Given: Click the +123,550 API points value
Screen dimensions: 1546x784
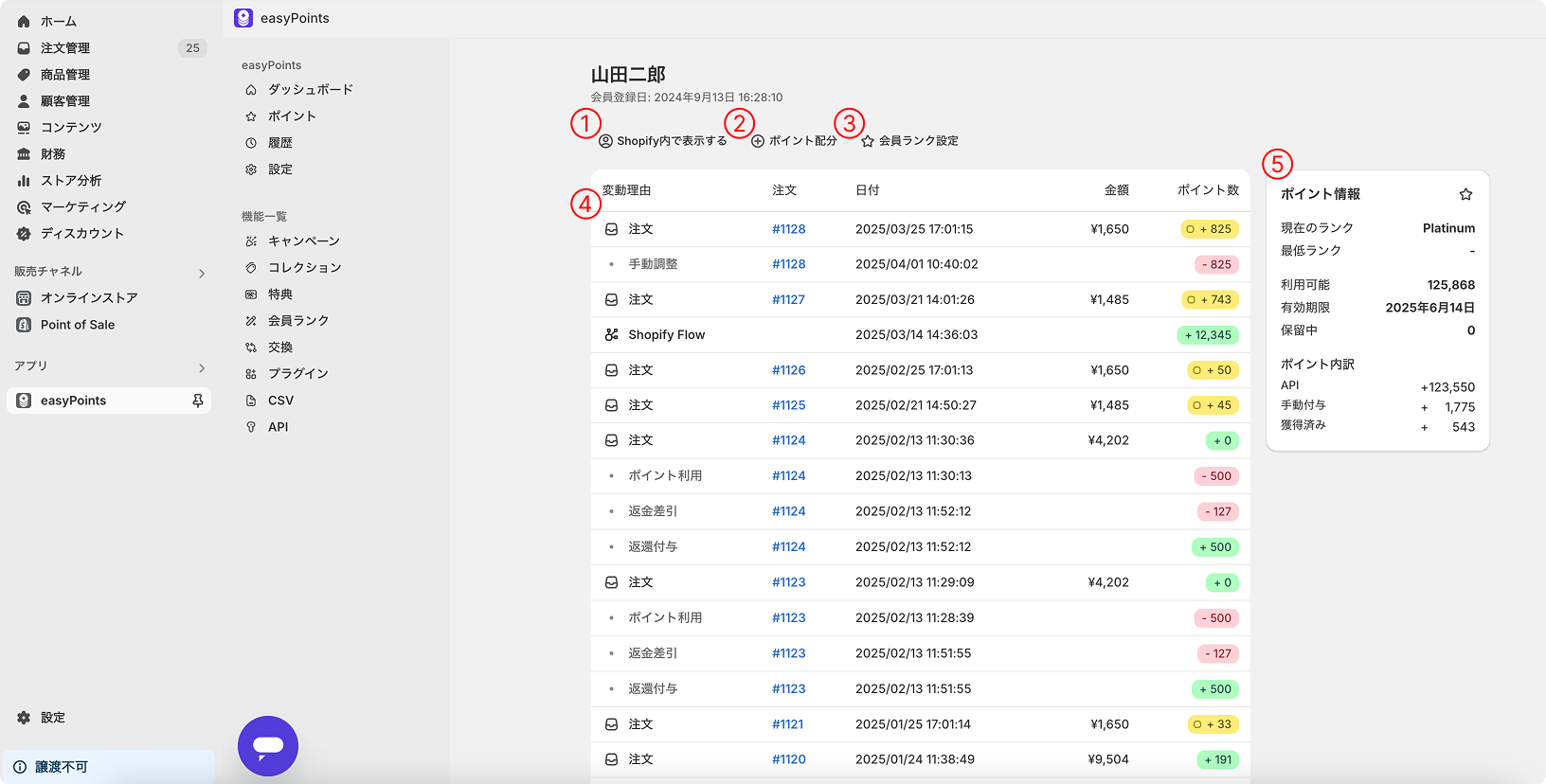Looking at the screenshot, I should [x=1447, y=387].
